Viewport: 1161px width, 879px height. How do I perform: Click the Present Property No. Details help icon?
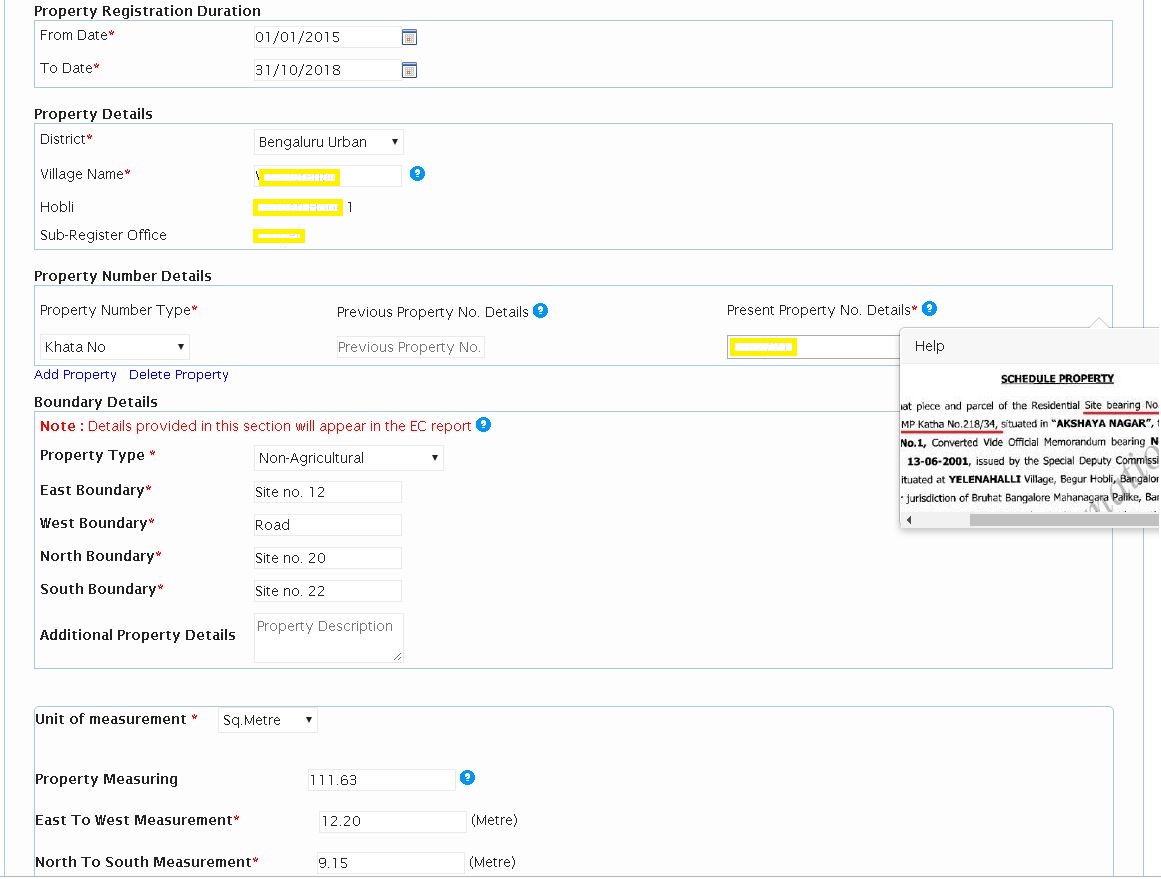[x=930, y=308]
